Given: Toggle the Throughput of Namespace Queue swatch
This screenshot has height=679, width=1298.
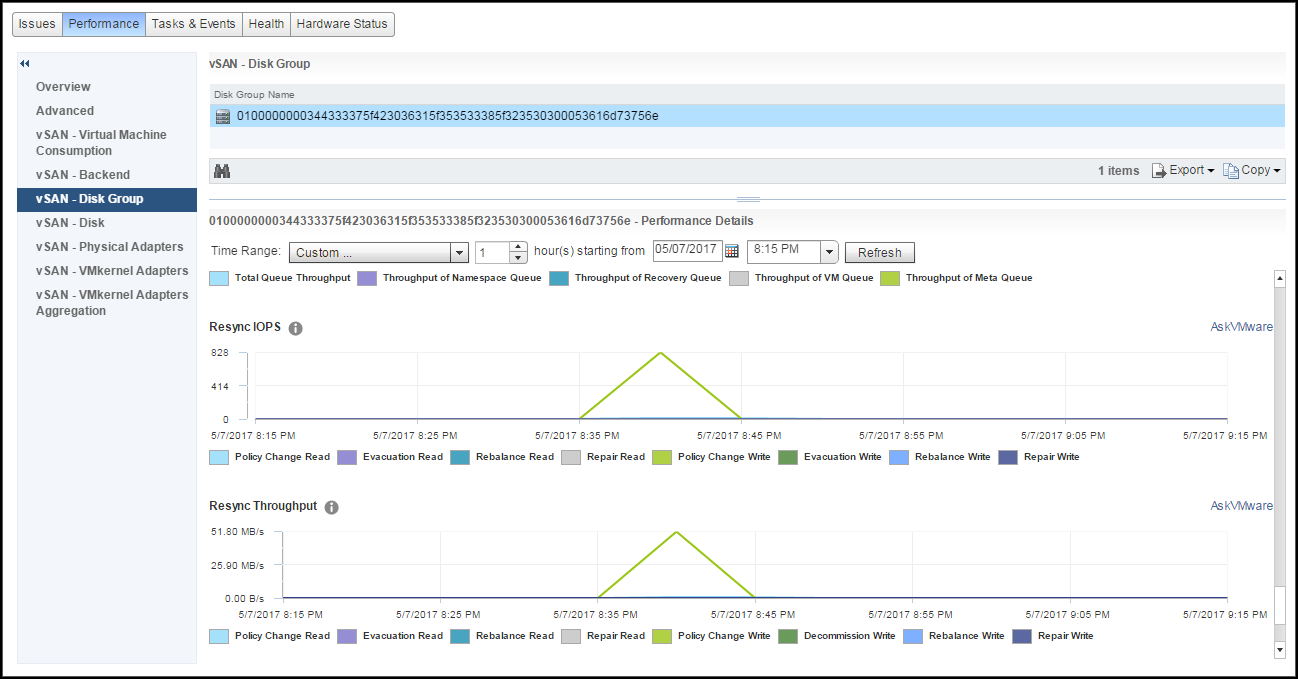Looking at the screenshot, I should (x=367, y=278).
